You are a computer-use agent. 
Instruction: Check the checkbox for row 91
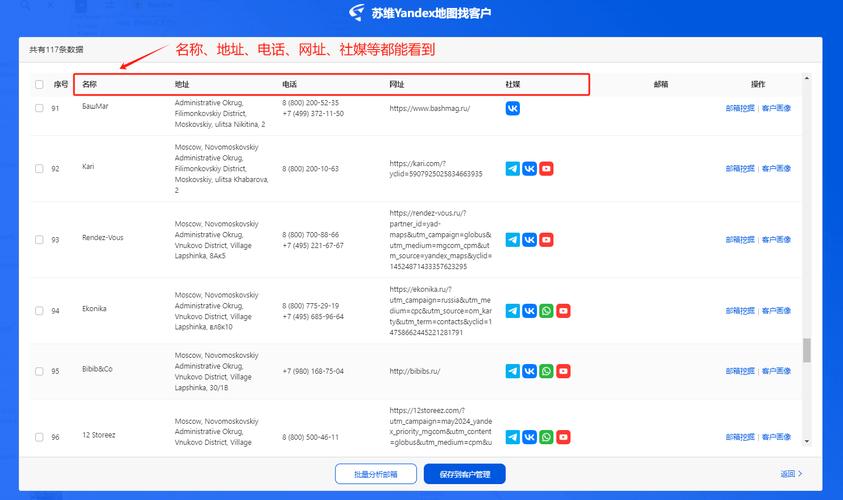pyautogui.click(x=39, y=108)
